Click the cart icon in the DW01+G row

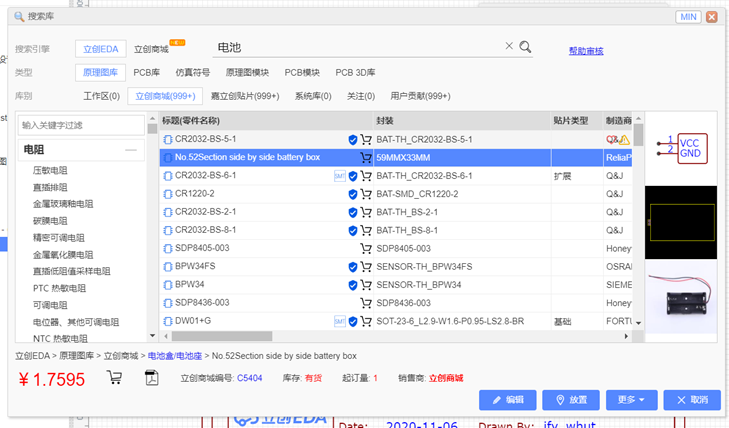coord(366,321)
